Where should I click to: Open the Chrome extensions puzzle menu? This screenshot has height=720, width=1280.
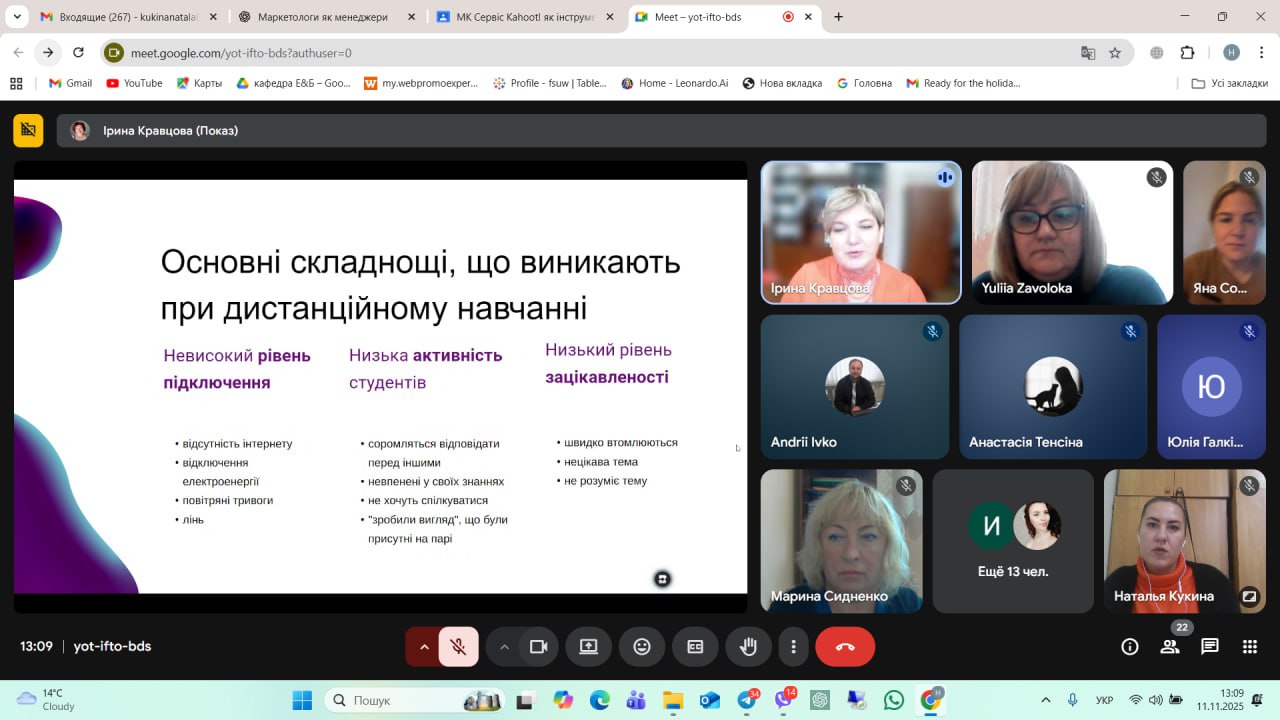pos(1187,53)
